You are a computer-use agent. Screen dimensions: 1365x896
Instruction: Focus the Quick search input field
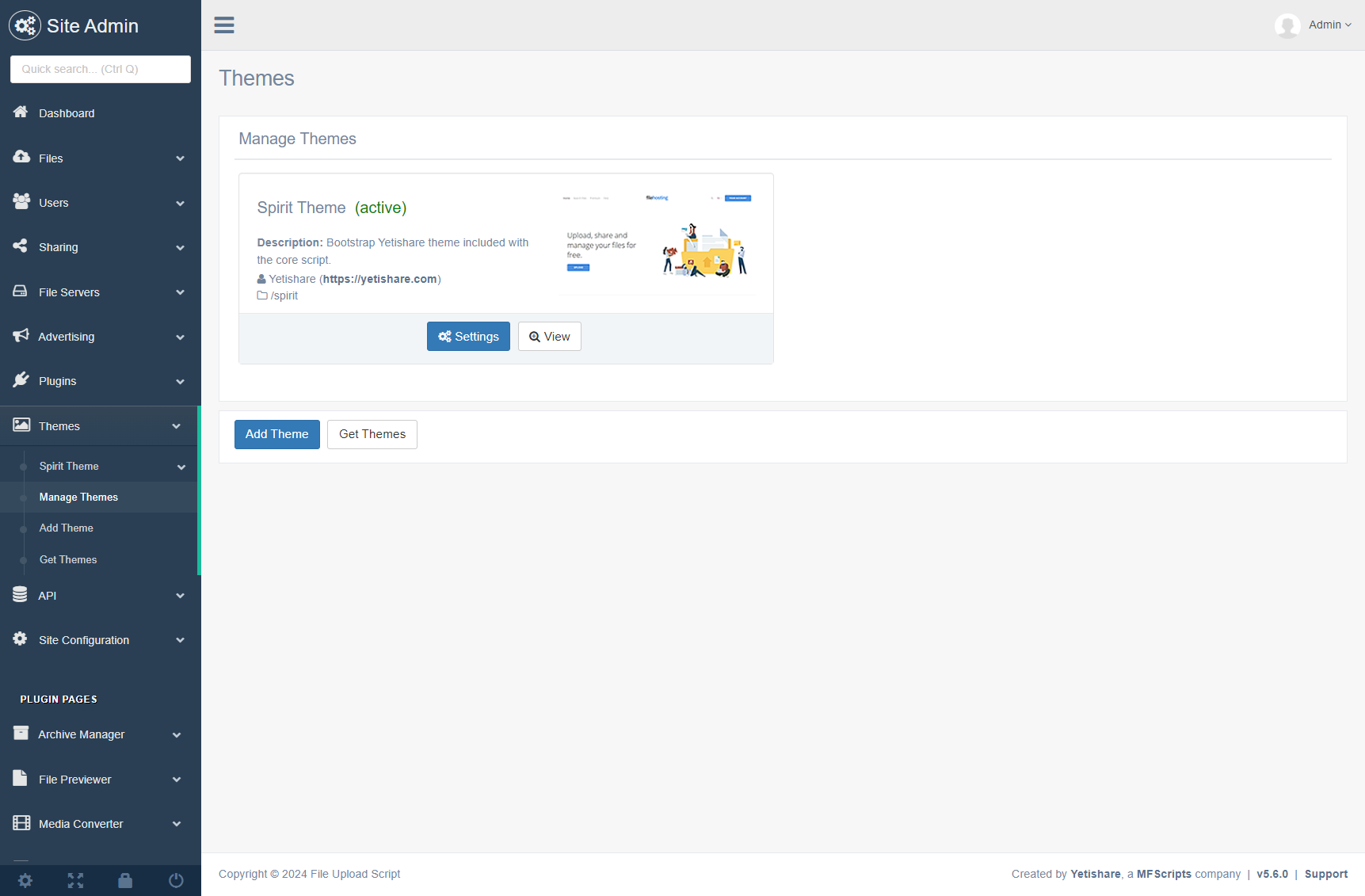(101, 69)
